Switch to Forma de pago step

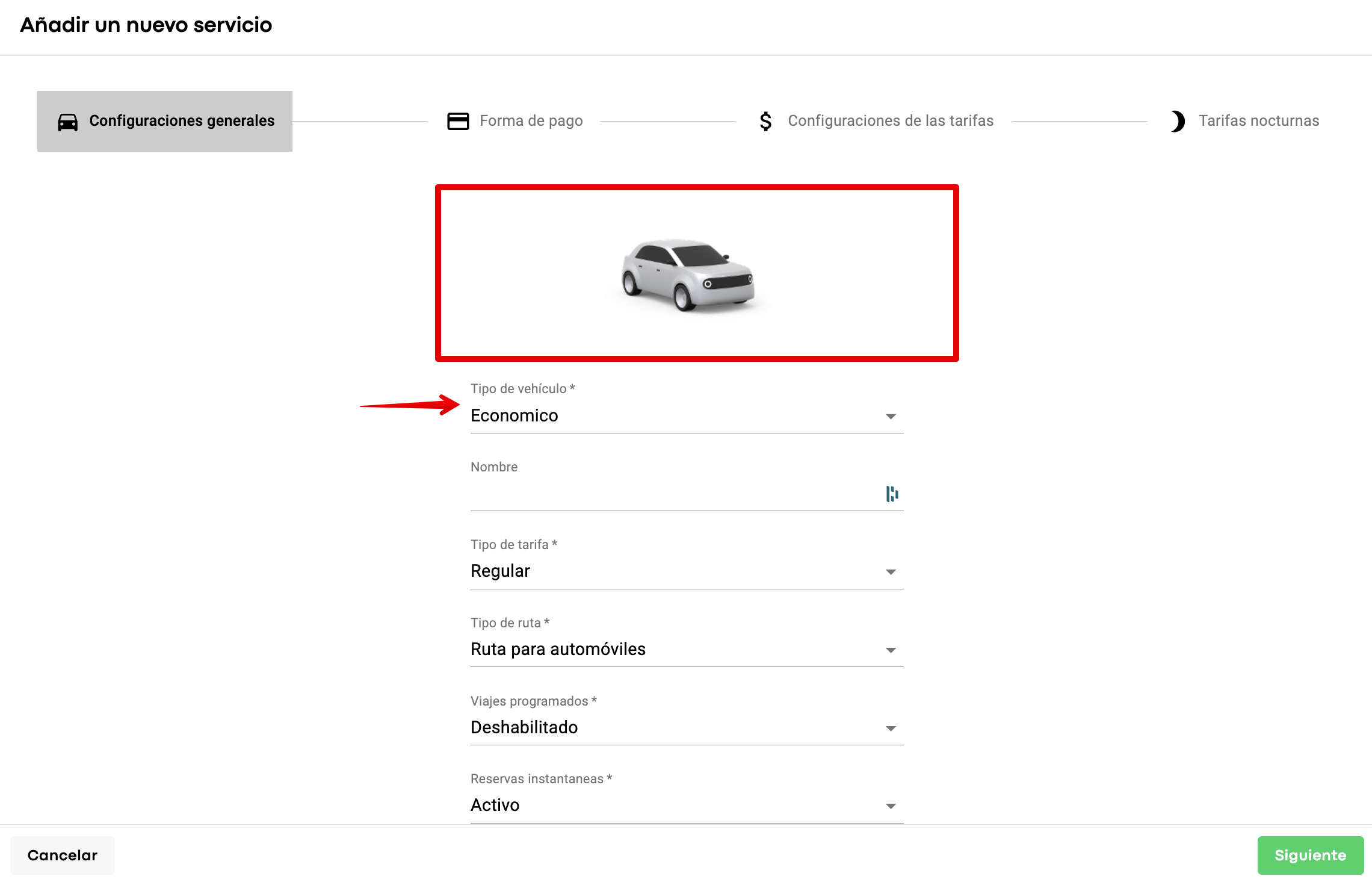[x=531, y=121]
